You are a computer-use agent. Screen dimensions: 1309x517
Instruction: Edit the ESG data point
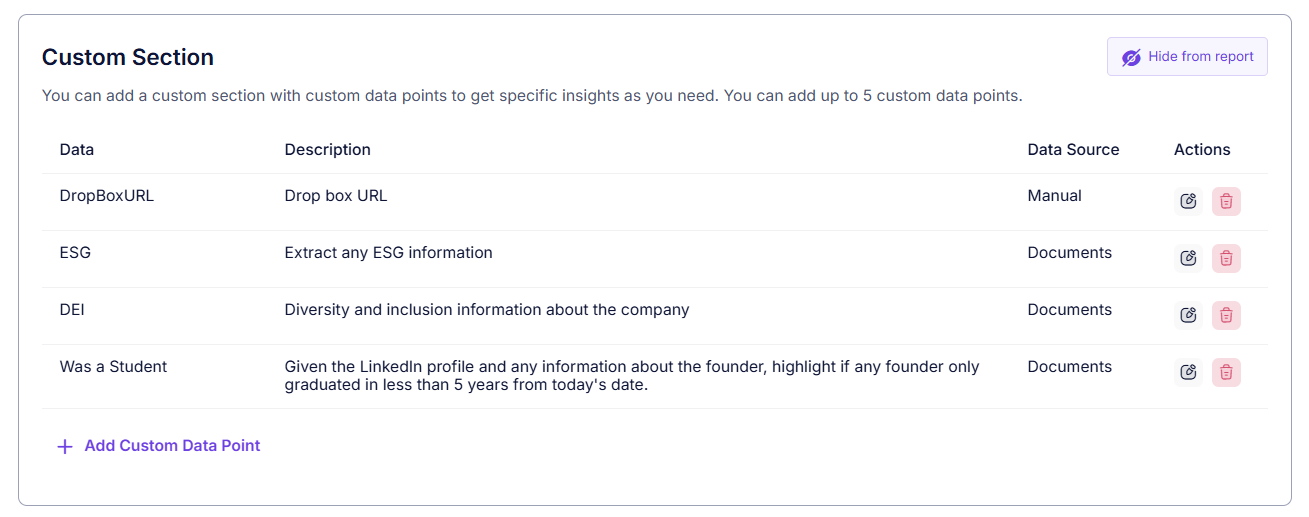click(x=1188, y=258)
